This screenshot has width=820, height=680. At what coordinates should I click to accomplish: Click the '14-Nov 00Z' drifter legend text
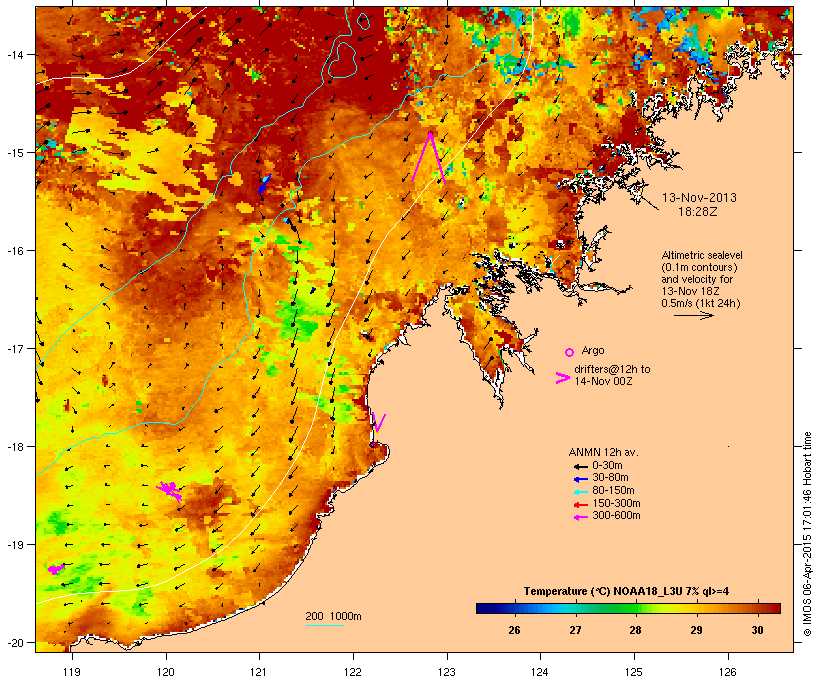pyautogui.click(x=603, y=381)
